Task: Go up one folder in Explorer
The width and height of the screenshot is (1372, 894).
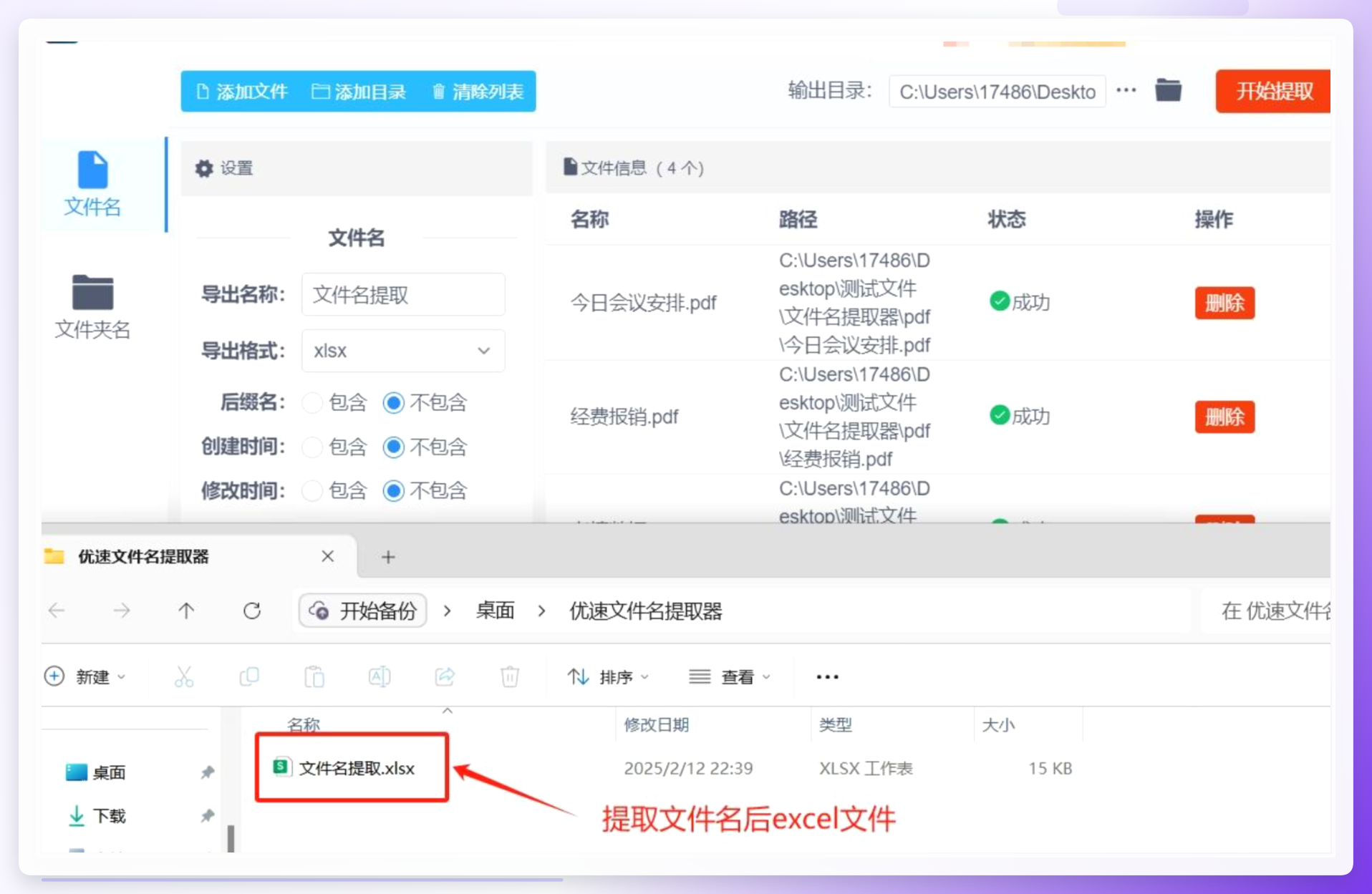Action: coord(186,611)
